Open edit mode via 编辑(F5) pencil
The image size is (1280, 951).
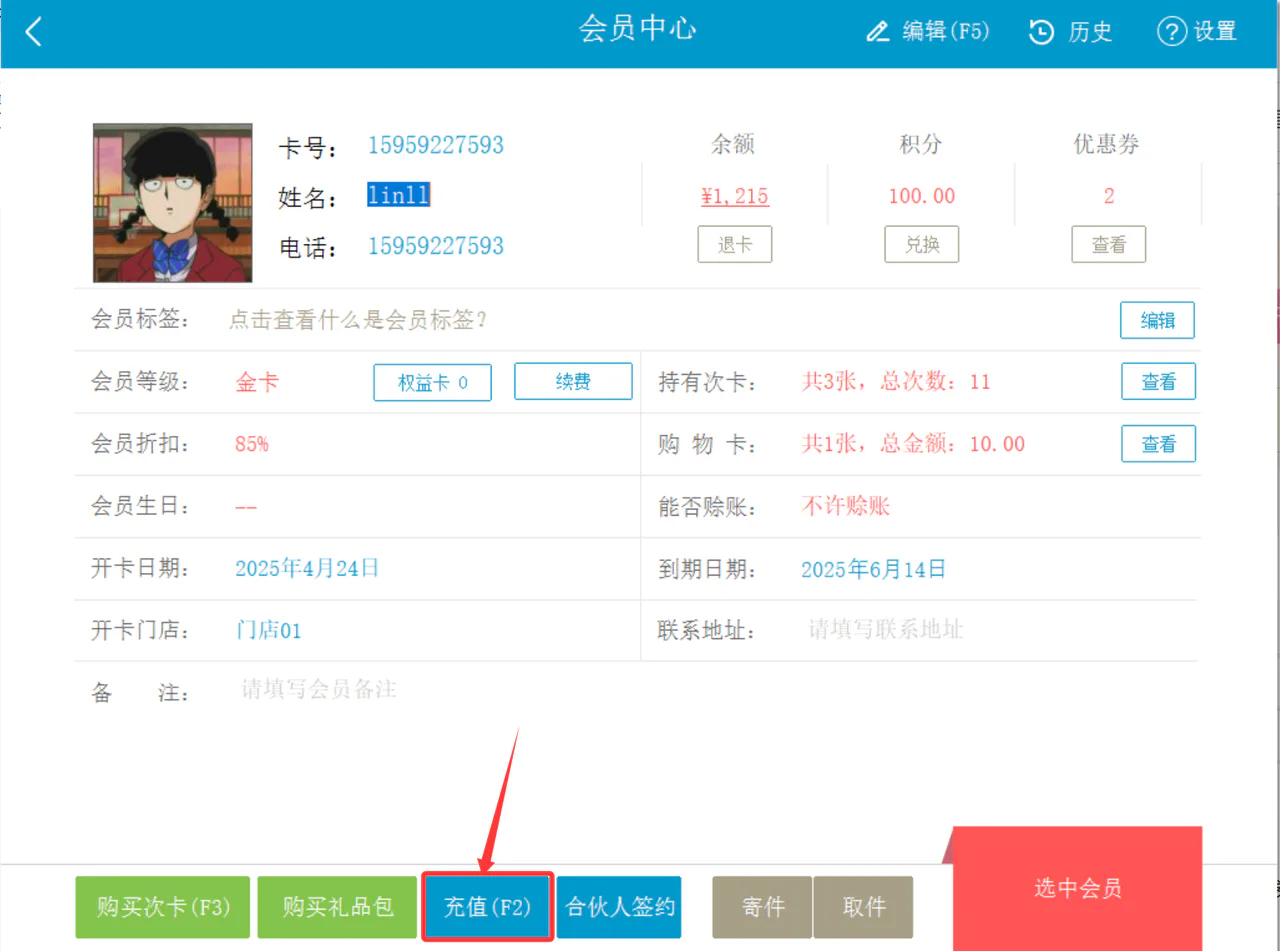927,31
